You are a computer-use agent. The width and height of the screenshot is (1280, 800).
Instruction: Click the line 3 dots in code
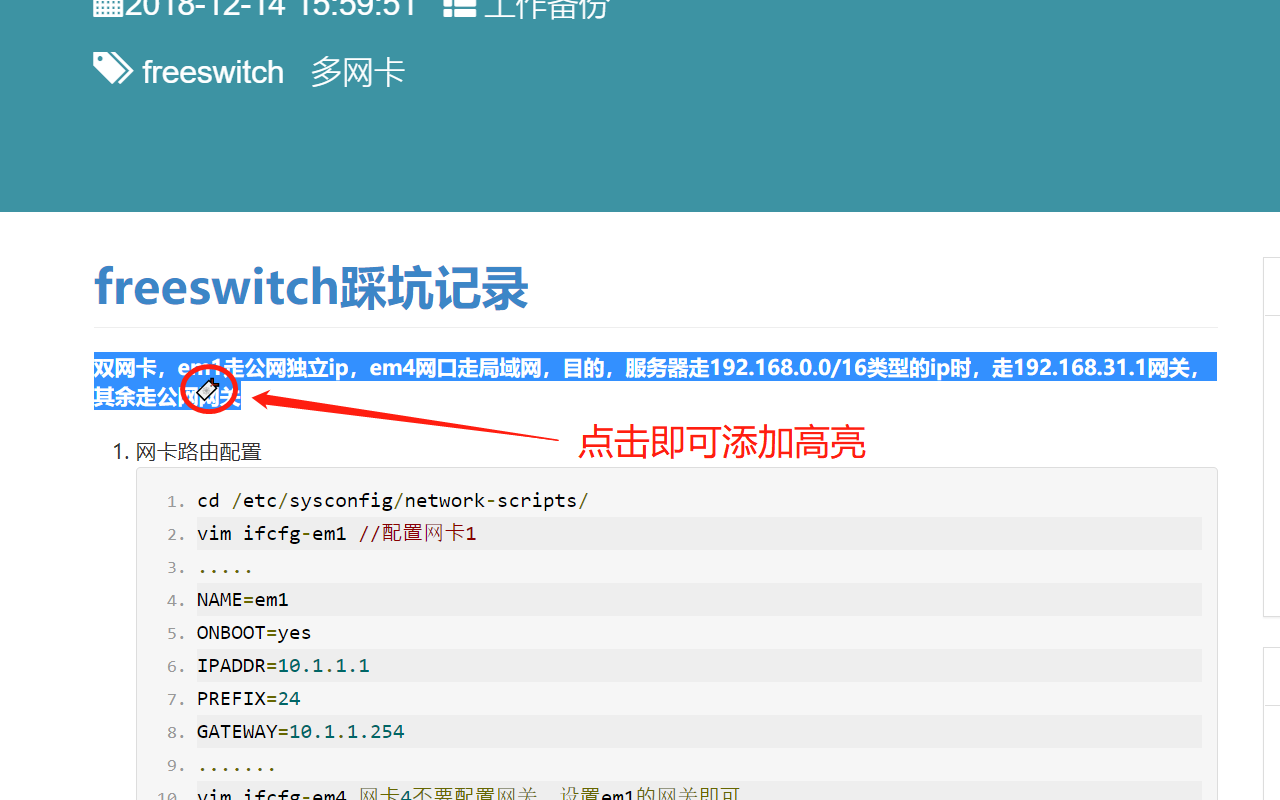[225, 570]
